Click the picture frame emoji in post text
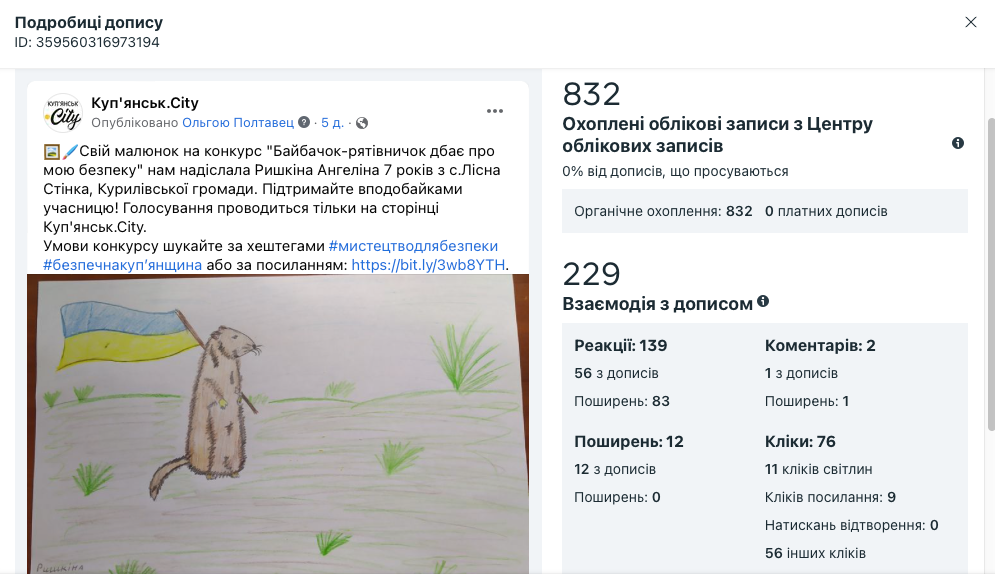 pyautogui.click(x=52, y=151)
